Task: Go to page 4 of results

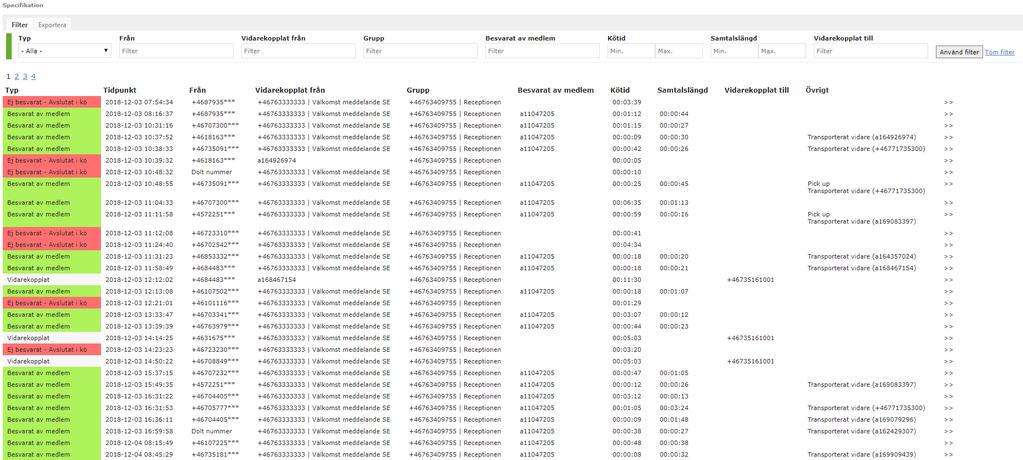Action: tap(33, 76)
